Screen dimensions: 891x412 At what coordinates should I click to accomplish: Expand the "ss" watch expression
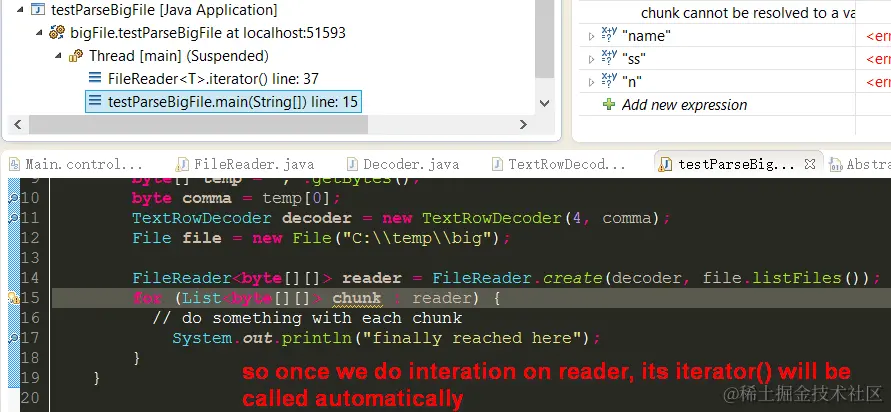point(592,59)
